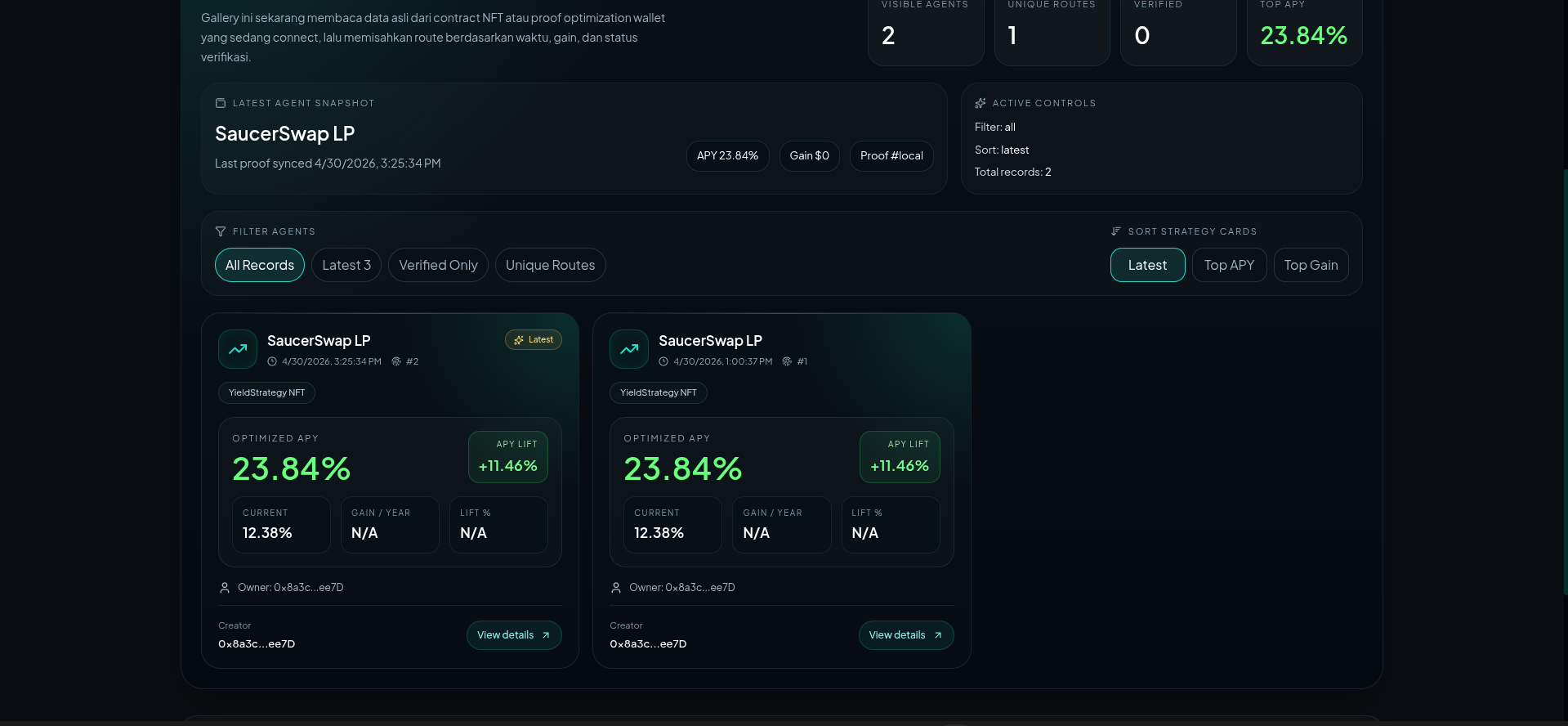
Task: Click YieldStrategy NFT tag on first card
Action: point(266,392)
